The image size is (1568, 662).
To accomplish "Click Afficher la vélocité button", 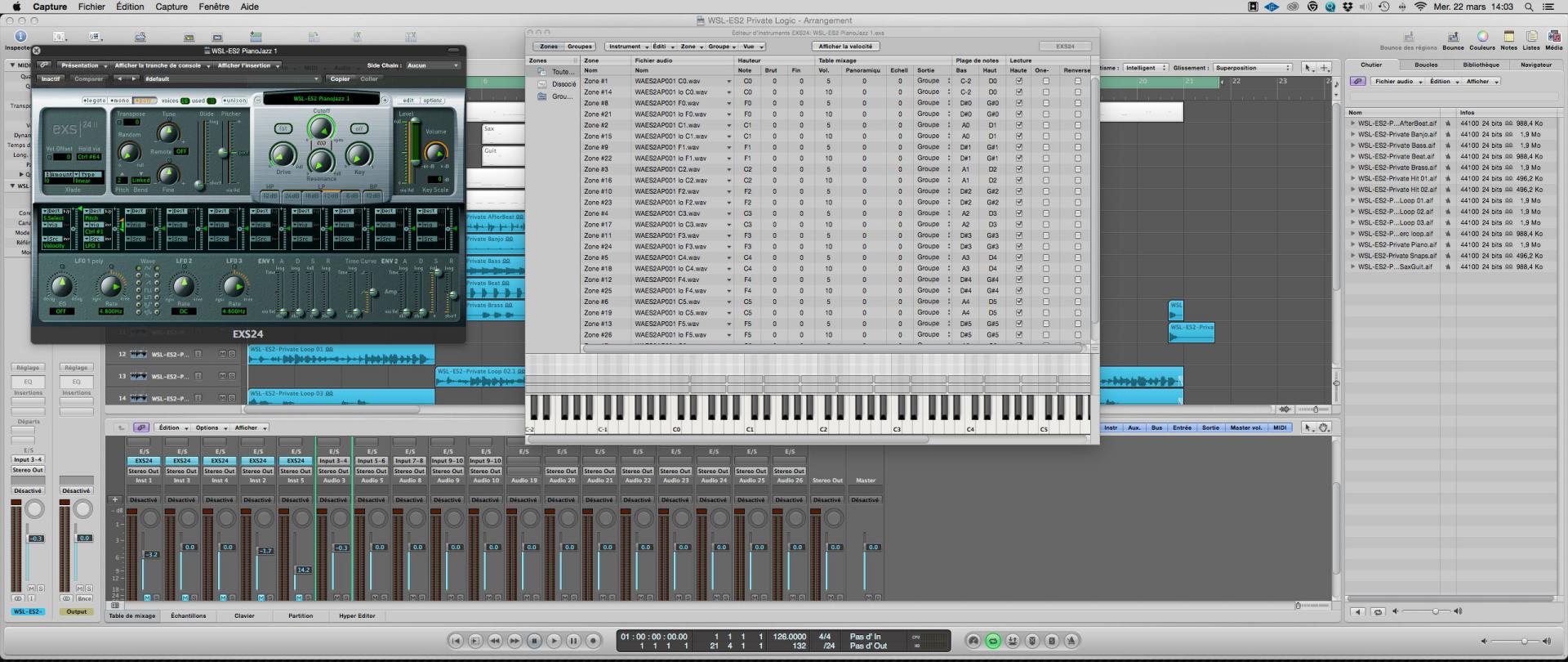I will tap(846, 47).
